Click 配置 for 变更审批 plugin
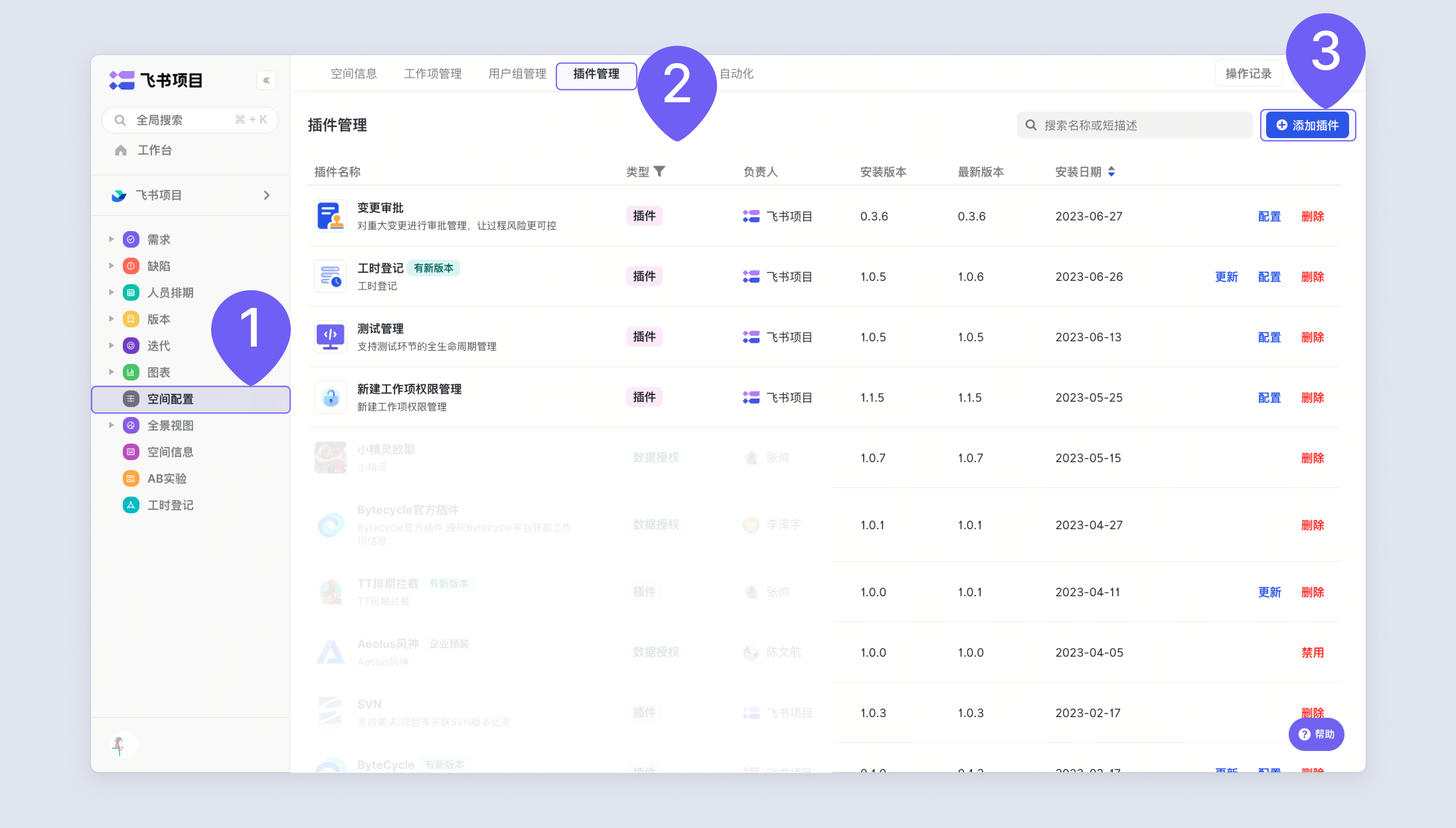The width and height of the screenshot is (1456, 828). [1269, 217]
